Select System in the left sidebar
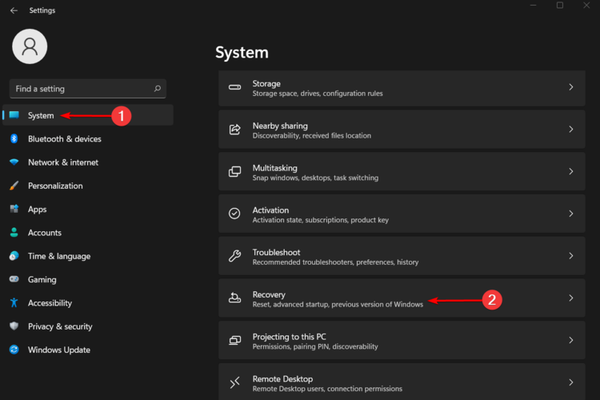600x400 pixels. point(41,115)
